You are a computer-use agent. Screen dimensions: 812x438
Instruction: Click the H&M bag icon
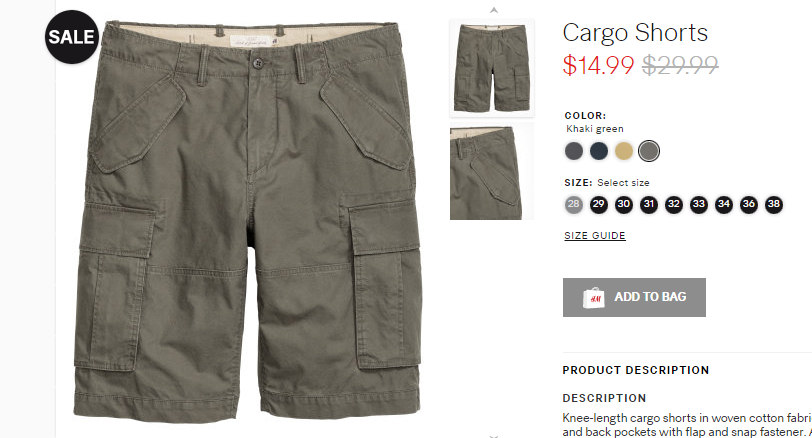[593, 298]
